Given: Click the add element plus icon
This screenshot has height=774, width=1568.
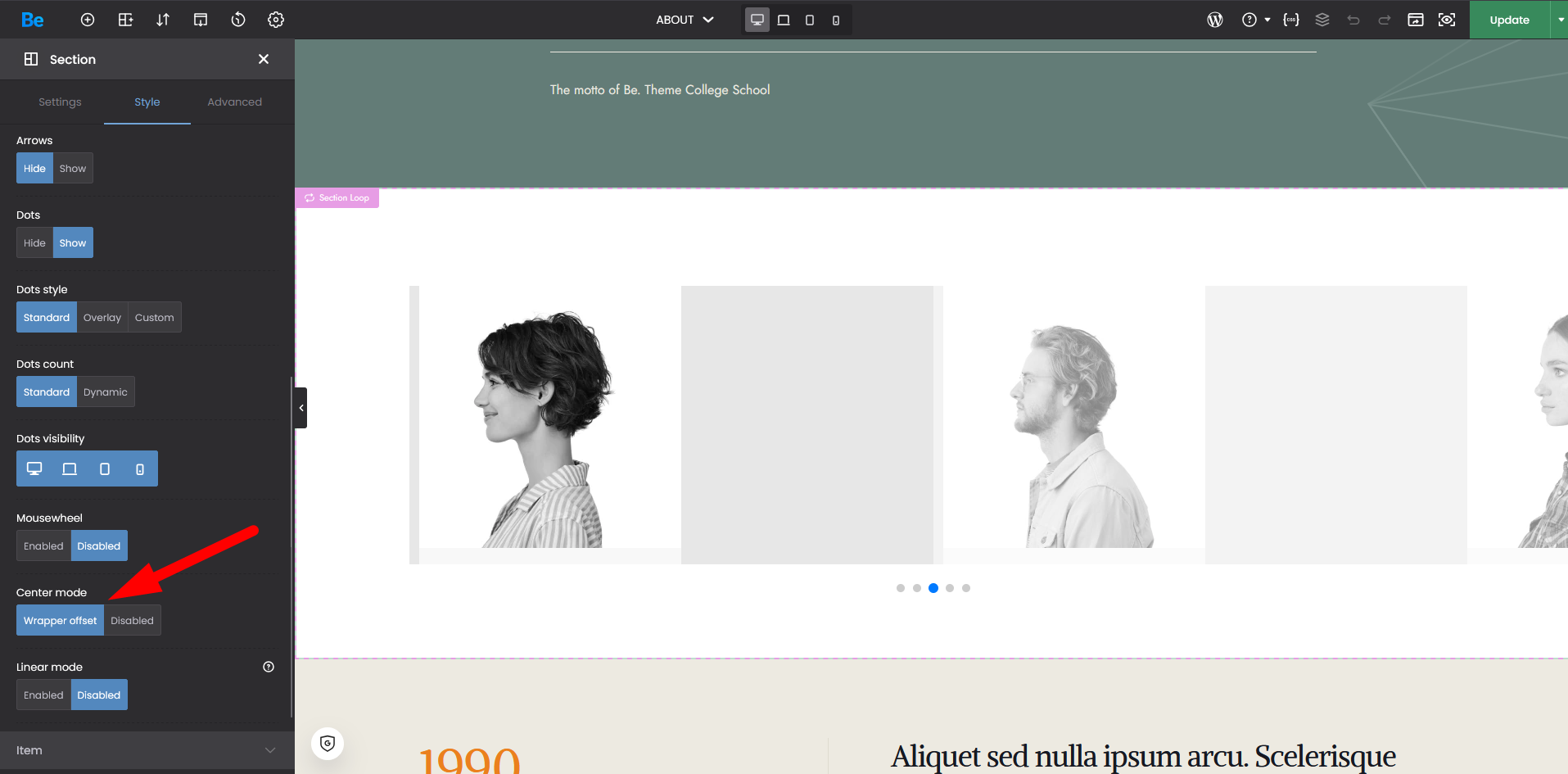Looking at the screenshot, I should [88, 20].
